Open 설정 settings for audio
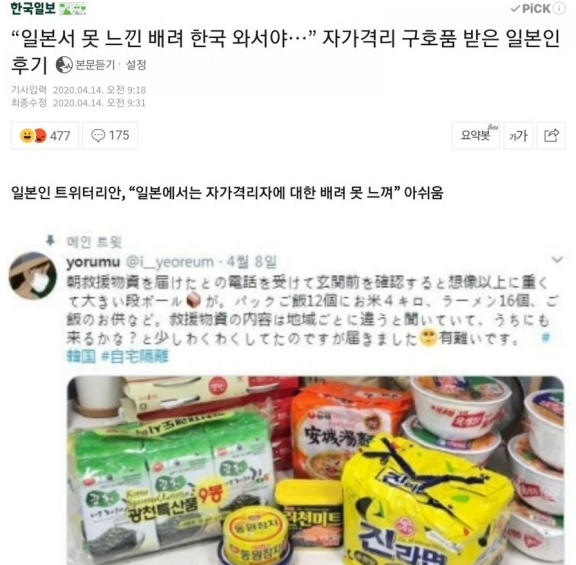This screenshot has height=565, width=576. click(136, 65)
